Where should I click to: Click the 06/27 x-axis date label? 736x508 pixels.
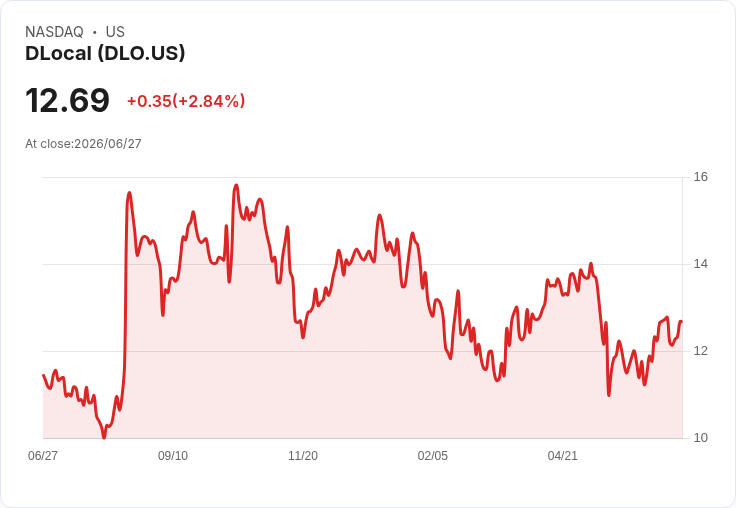tap(43, 456)
